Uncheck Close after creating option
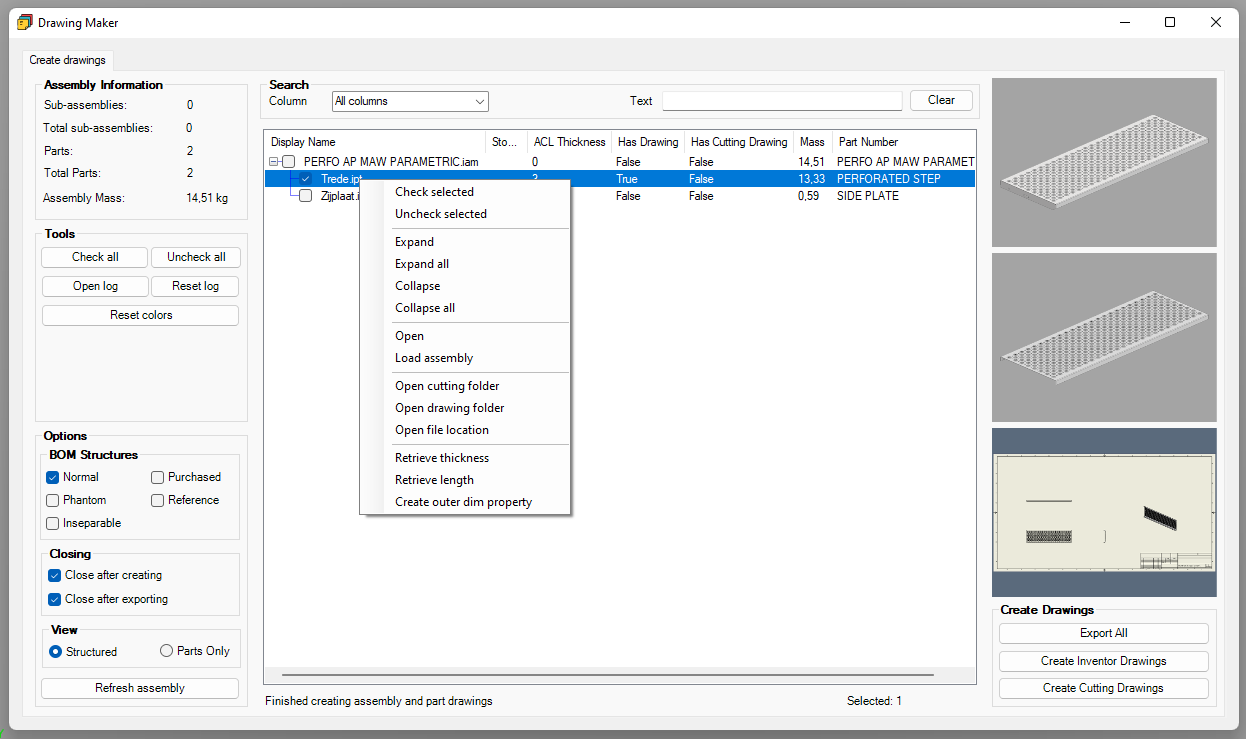Screen dimensions: 1246x739 (x=55, y=576)
